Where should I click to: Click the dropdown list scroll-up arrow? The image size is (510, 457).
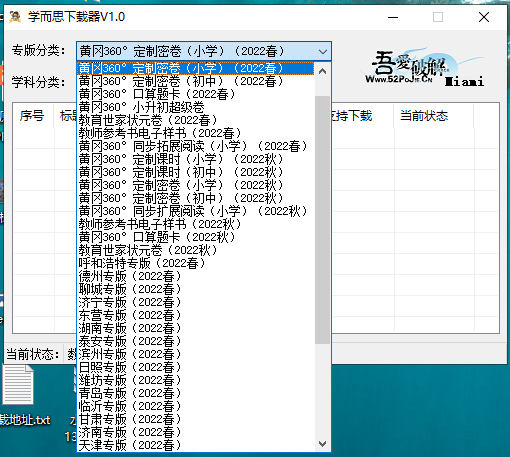tap(322, 71)
